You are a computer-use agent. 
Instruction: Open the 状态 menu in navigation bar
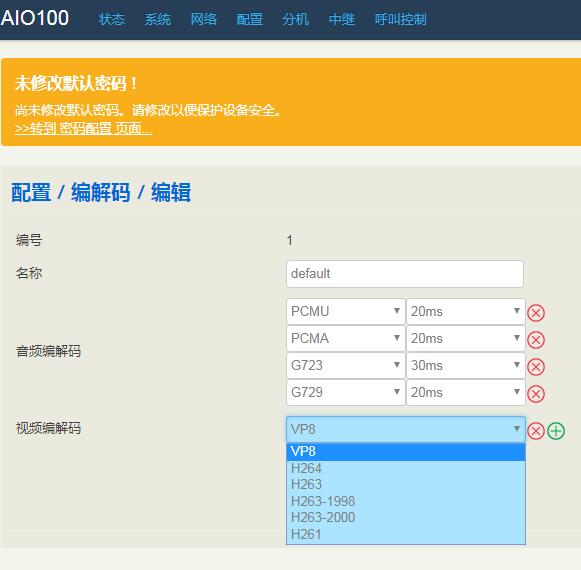[x=112, y=19]
